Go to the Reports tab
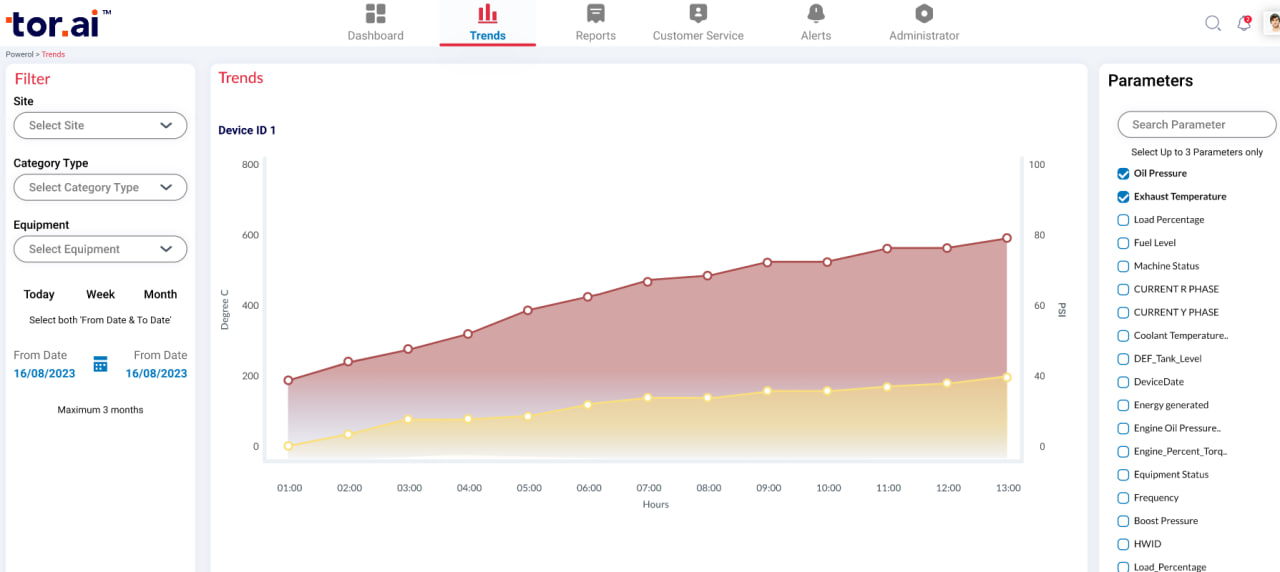The image size is (1280, 572). [596, 36]
